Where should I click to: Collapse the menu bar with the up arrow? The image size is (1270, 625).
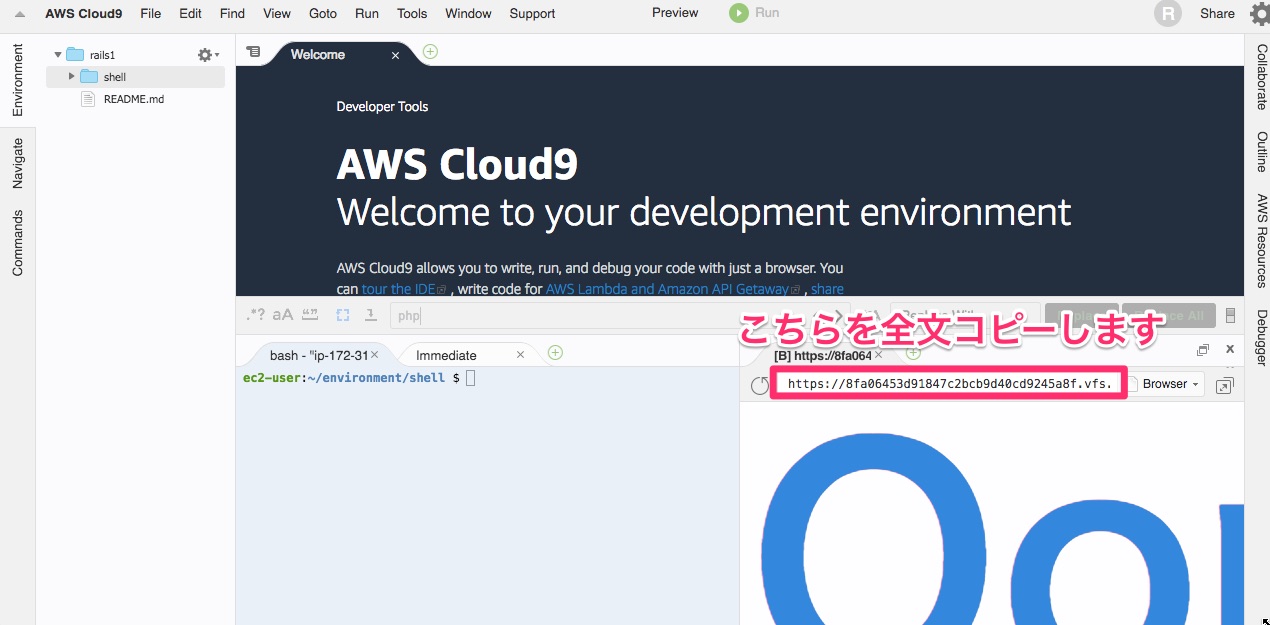coord(19,14)
